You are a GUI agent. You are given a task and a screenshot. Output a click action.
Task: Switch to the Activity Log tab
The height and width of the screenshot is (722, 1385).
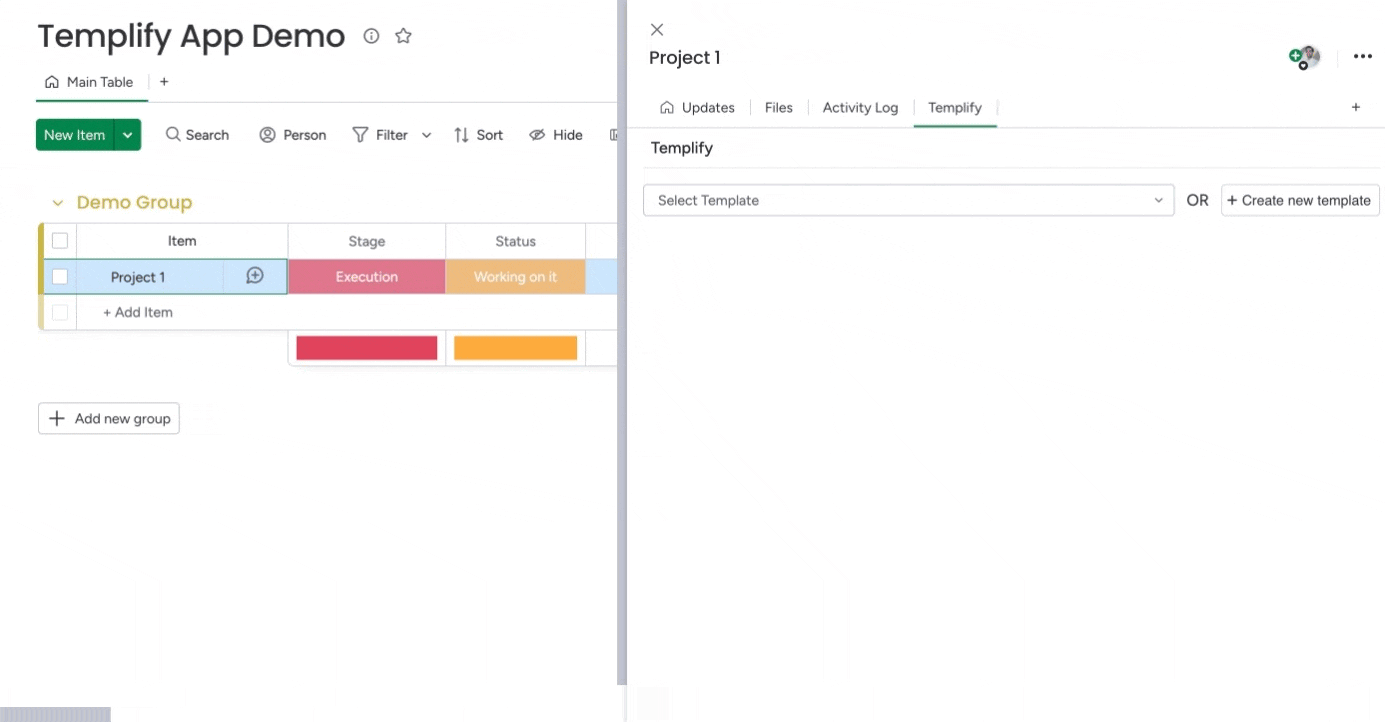tap(859, 107)
